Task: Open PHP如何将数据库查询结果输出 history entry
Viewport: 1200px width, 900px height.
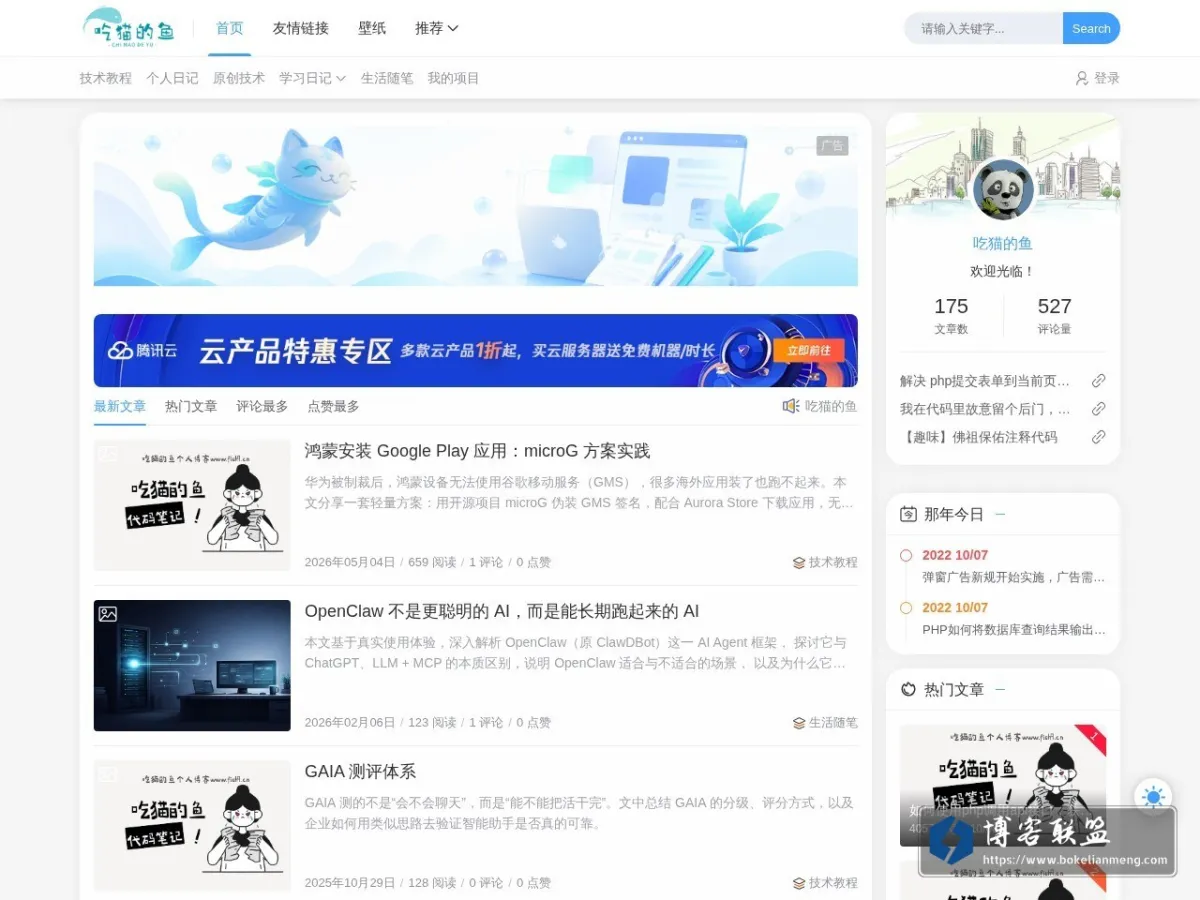Action: (1014, 630)
